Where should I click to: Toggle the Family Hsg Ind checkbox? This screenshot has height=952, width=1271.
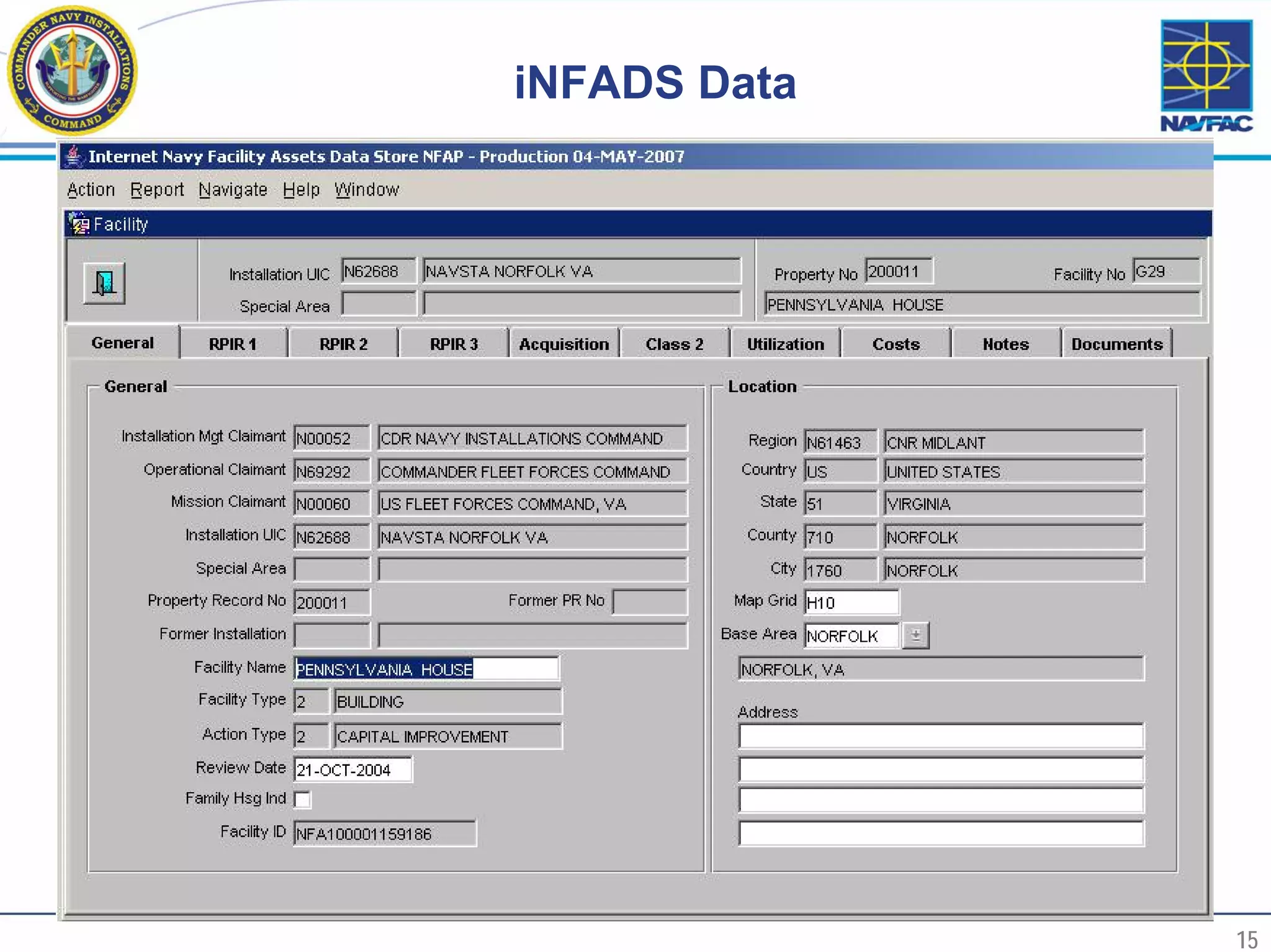[303, 799]
